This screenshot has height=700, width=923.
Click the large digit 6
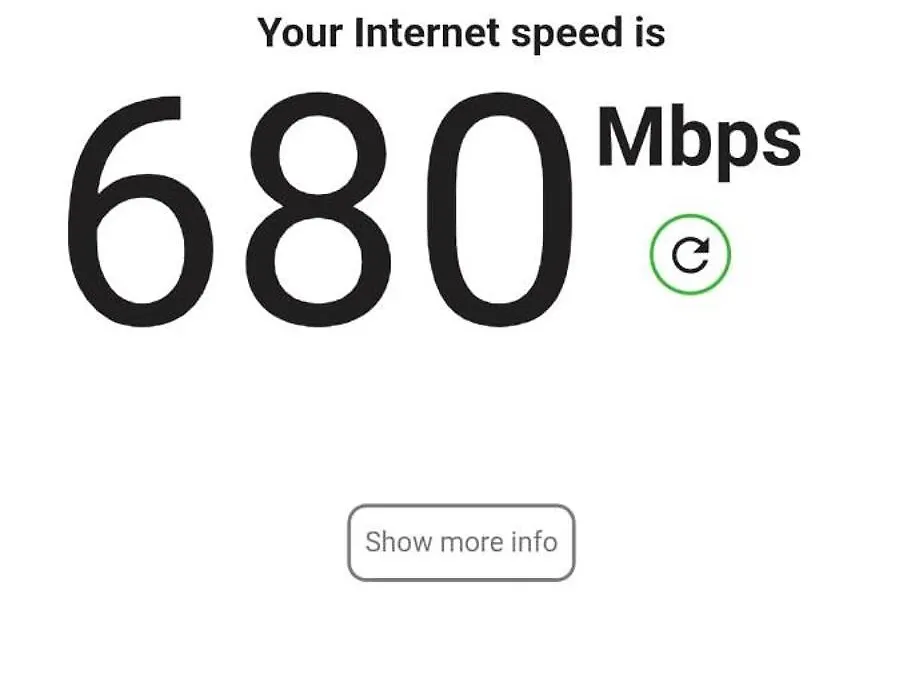[x=140, y=211]
